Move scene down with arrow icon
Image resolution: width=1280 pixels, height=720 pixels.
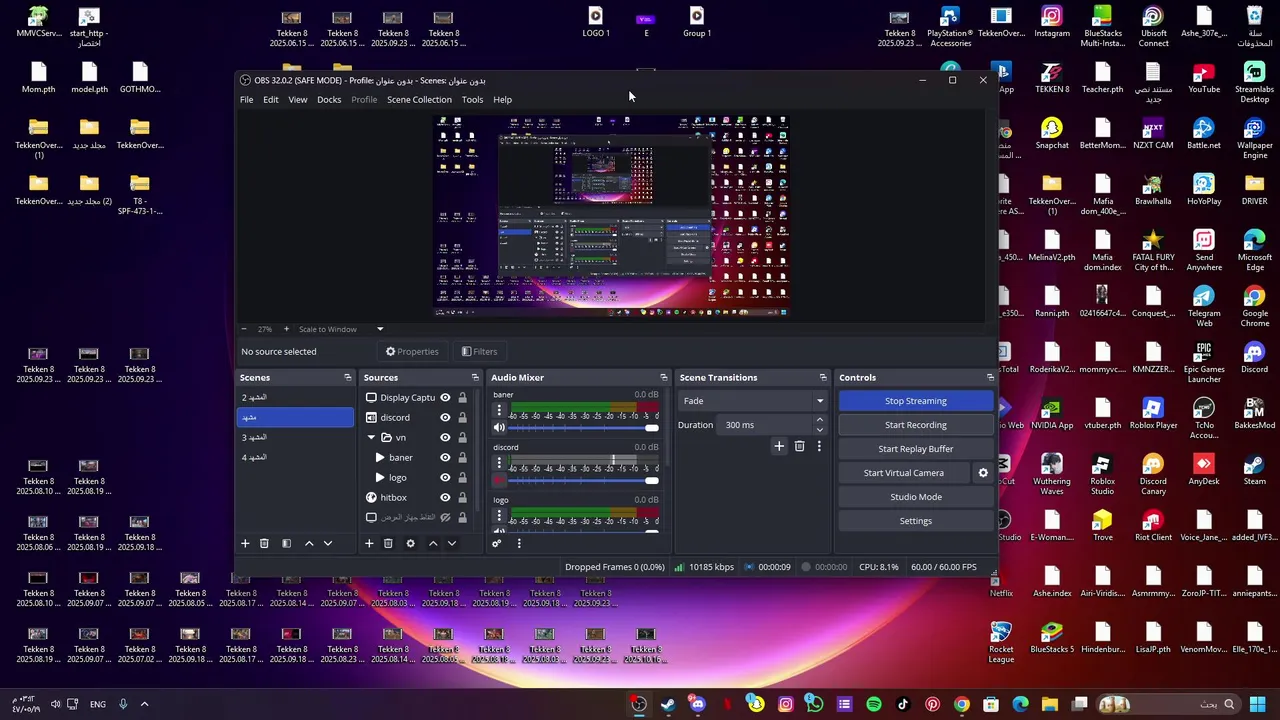327,543
